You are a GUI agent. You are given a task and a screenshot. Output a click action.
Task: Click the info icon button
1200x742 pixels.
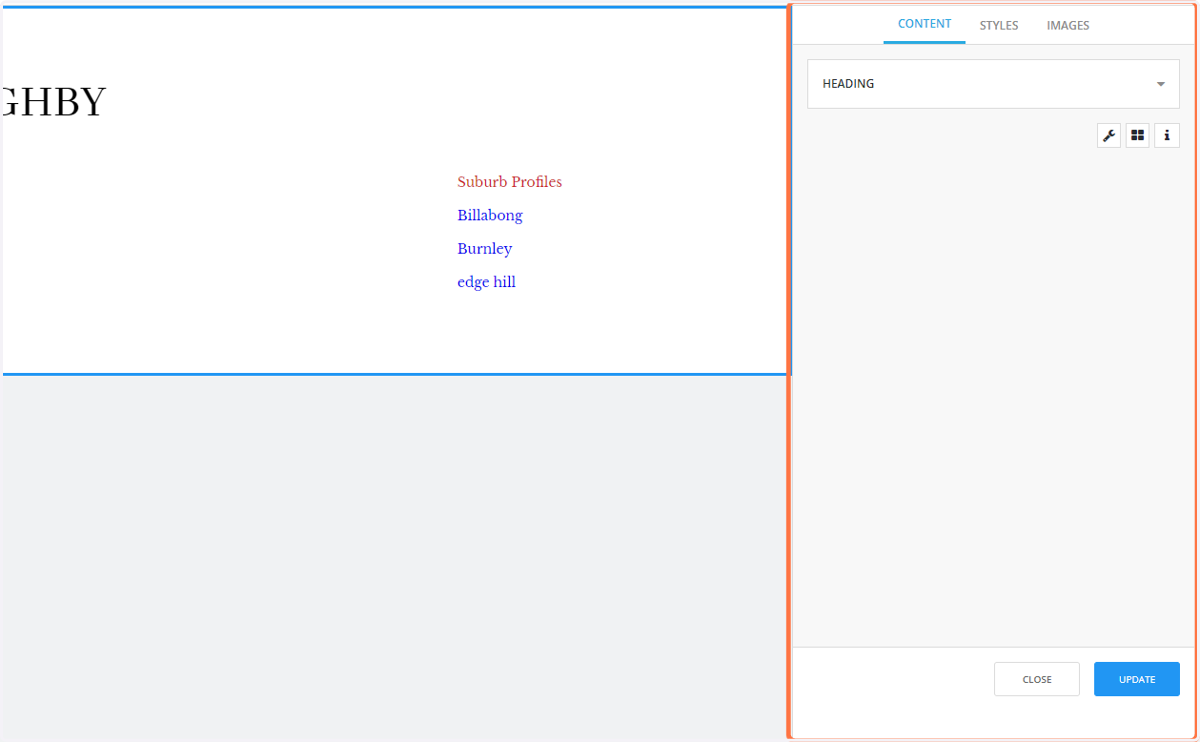[1167, 136]
